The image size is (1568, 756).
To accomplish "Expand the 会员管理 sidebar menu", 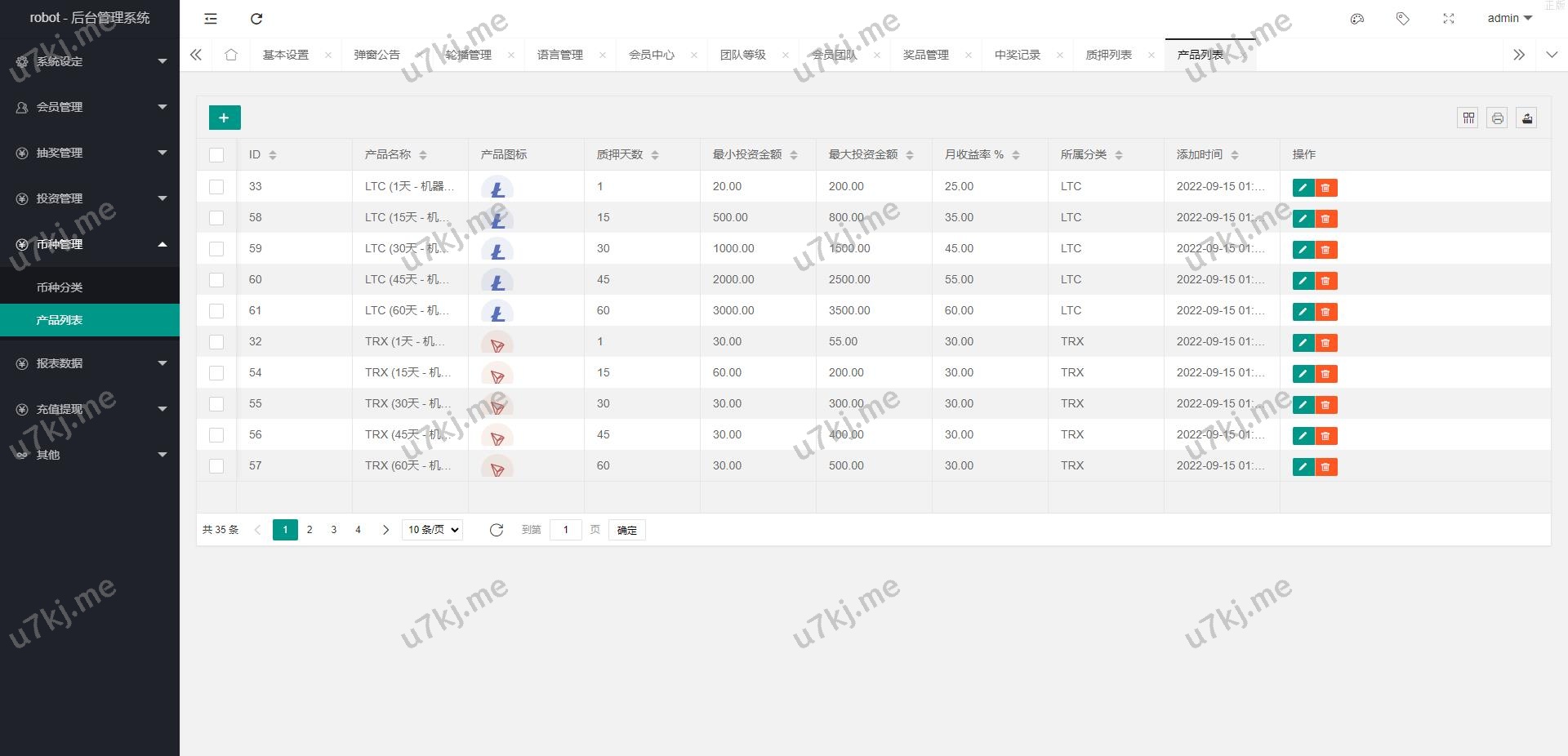I will tap(90, 107).
